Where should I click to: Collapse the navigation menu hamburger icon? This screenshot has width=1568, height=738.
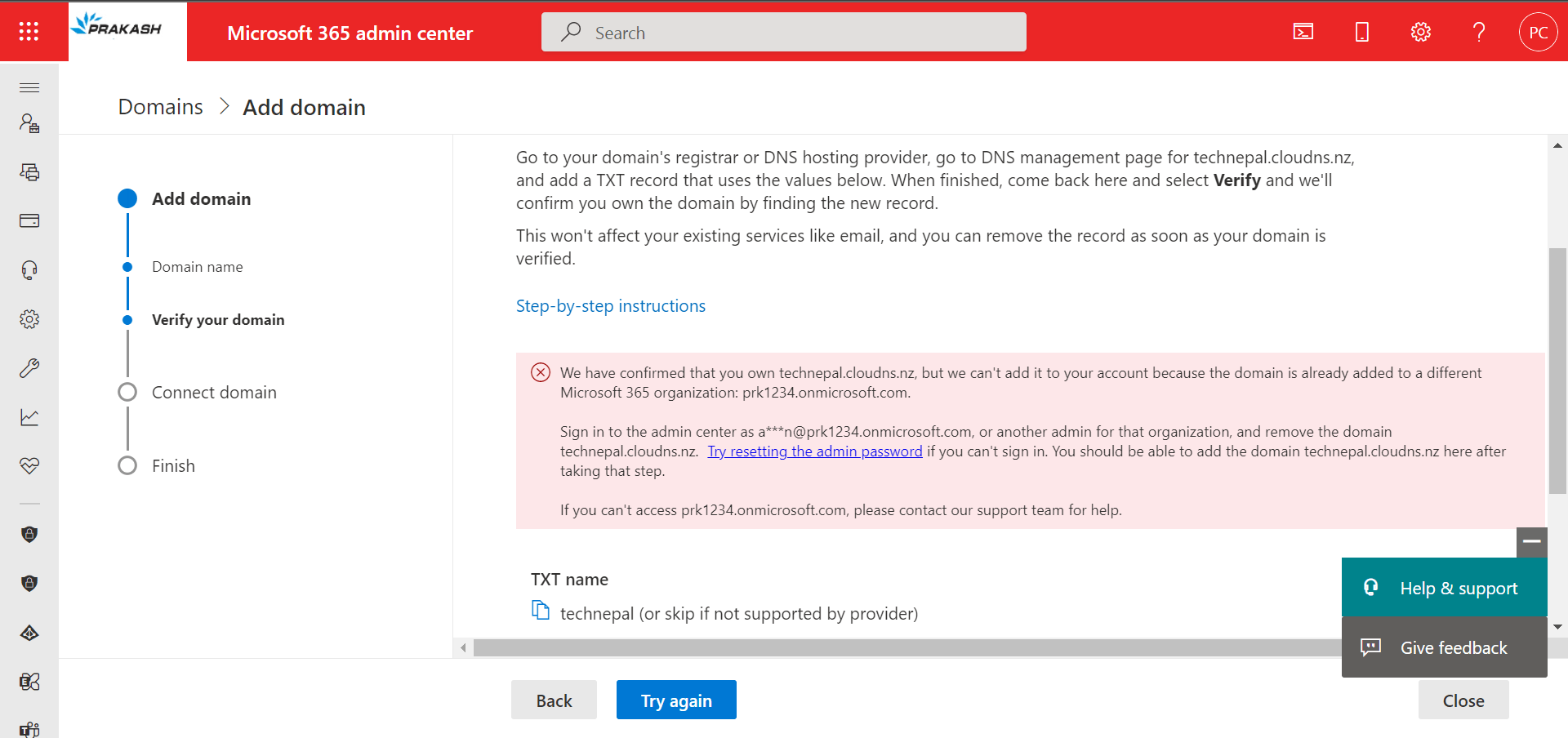coord(29,87)
